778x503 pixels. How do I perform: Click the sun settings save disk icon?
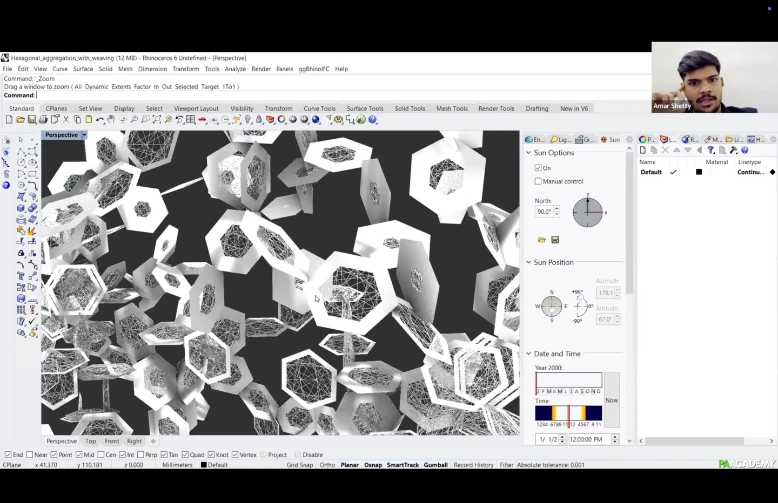pos(555,240)
